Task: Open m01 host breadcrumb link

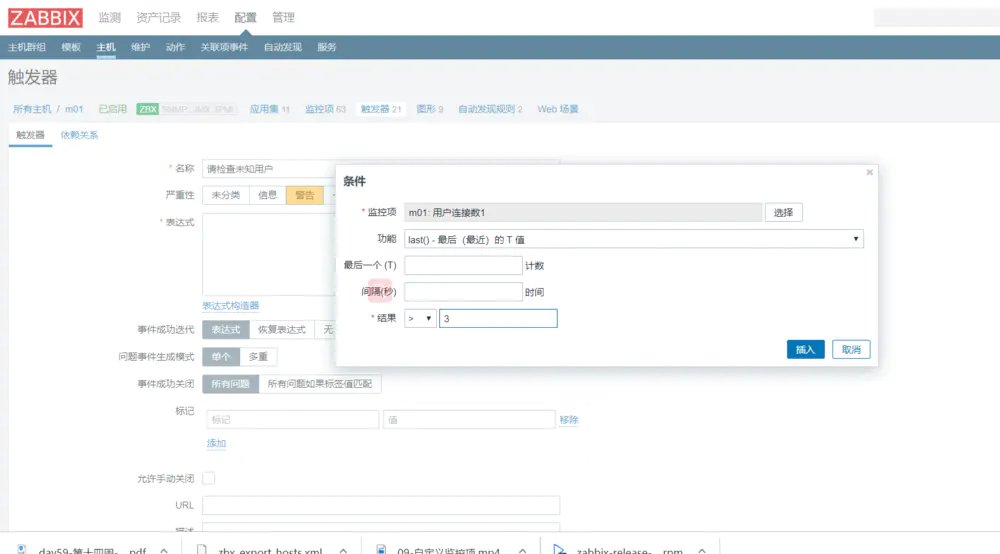Action: pyautogui.click(x=74, y=109)
